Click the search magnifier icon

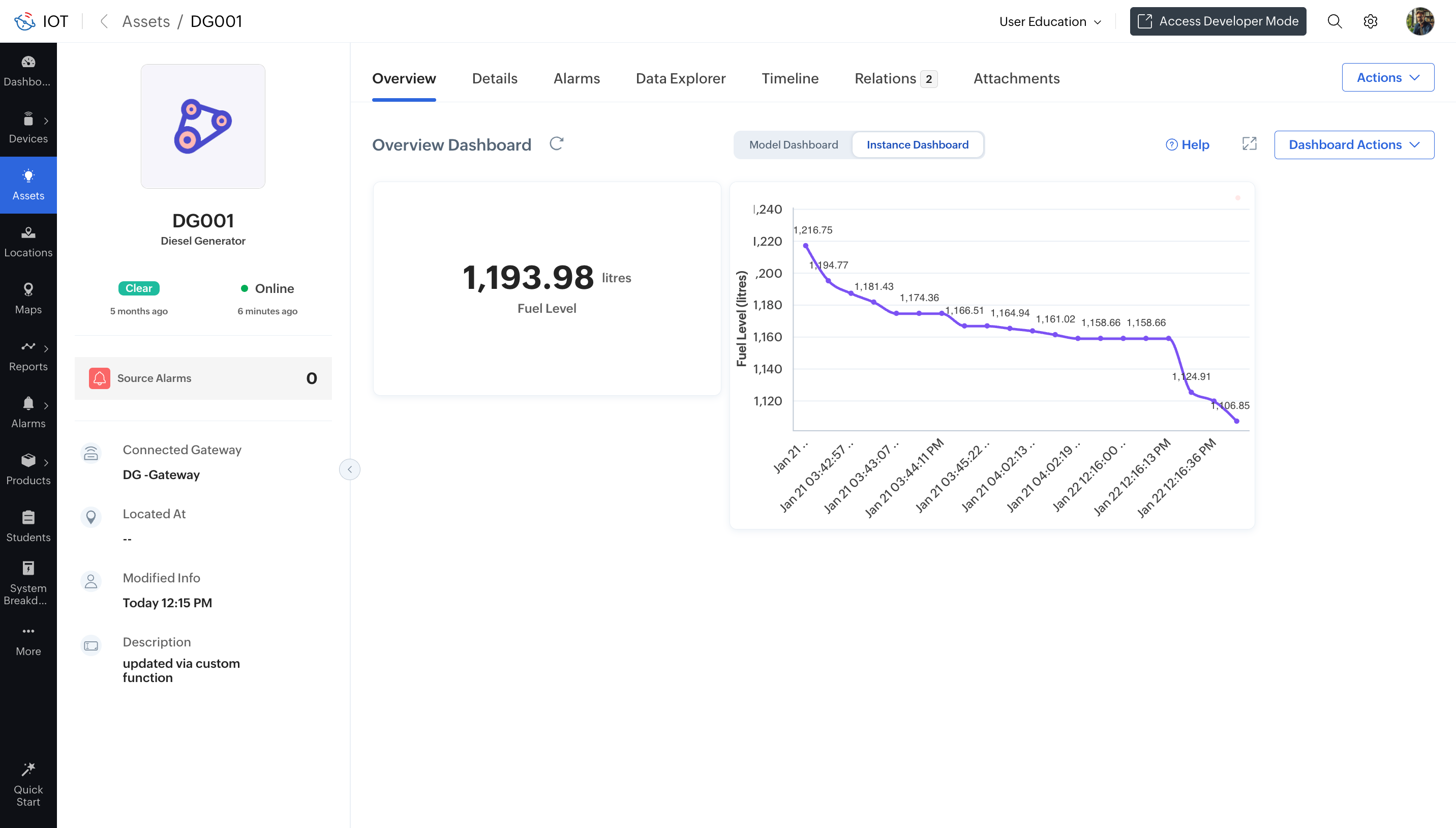tap(1334, 21)
